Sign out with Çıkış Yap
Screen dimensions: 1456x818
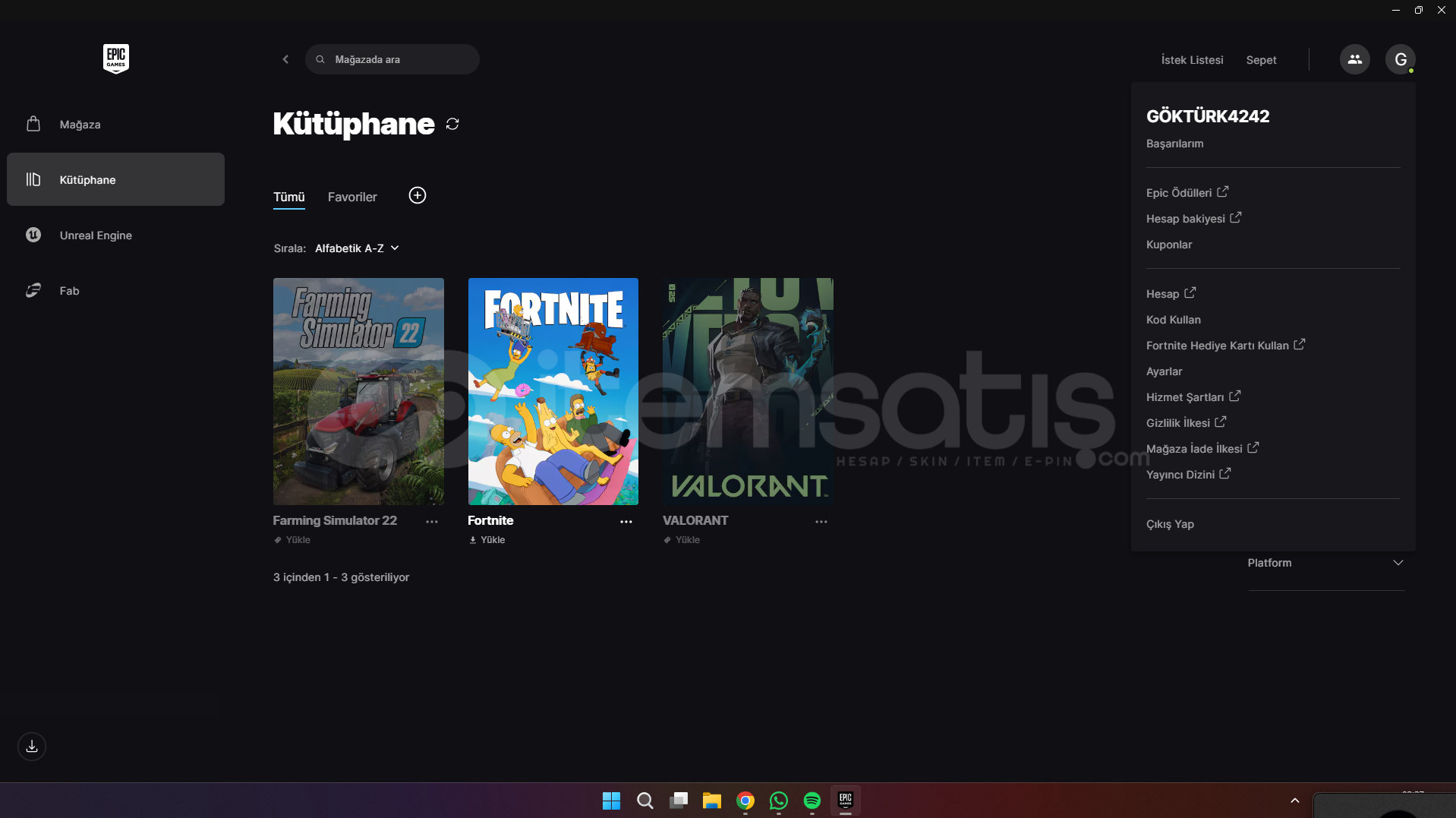1170,524
